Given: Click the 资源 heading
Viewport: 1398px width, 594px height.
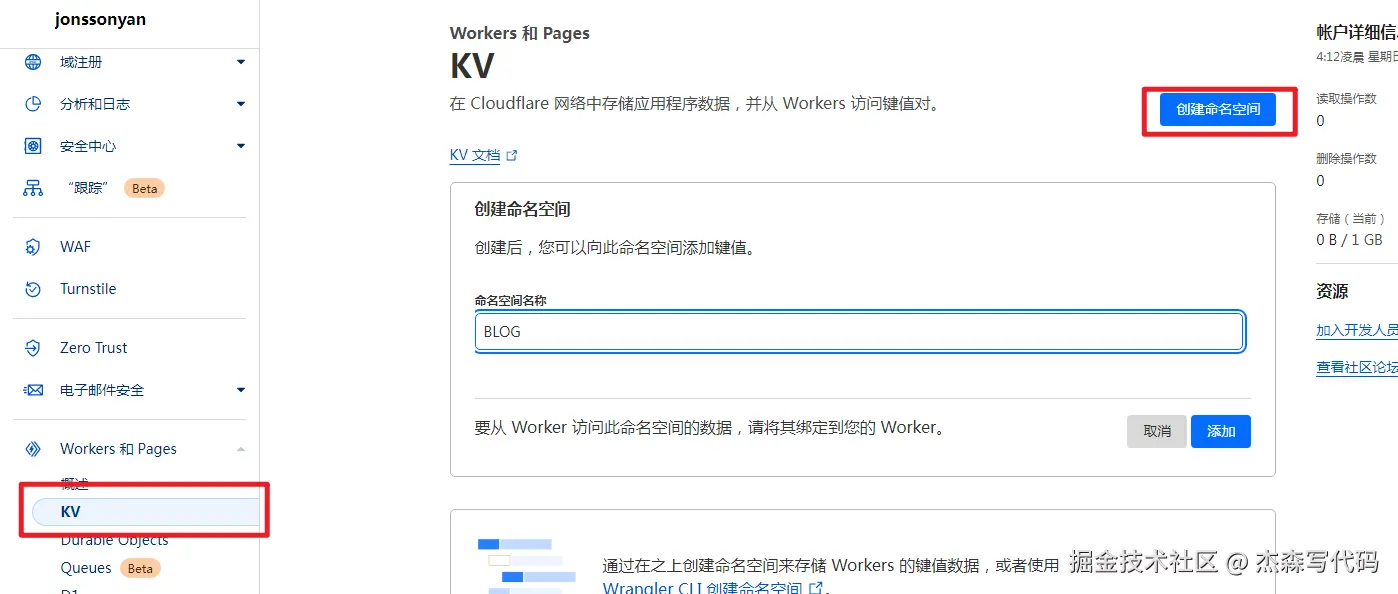Looking at the screenshot, I should click(x=1332, y=292).
